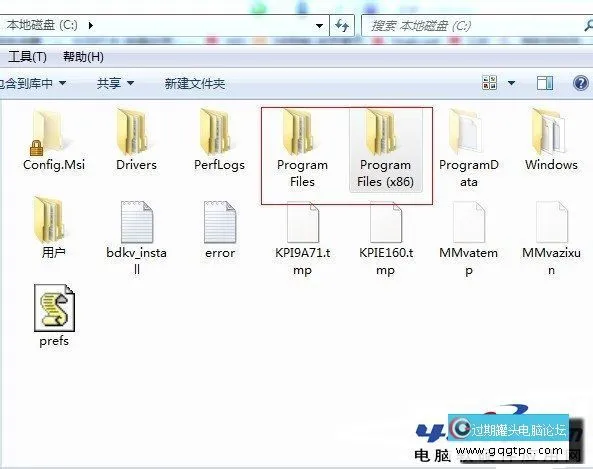This screenshot has width=593, height=469.
Task: Click the 'MMvazixun' file name
Action: point(551,261)
